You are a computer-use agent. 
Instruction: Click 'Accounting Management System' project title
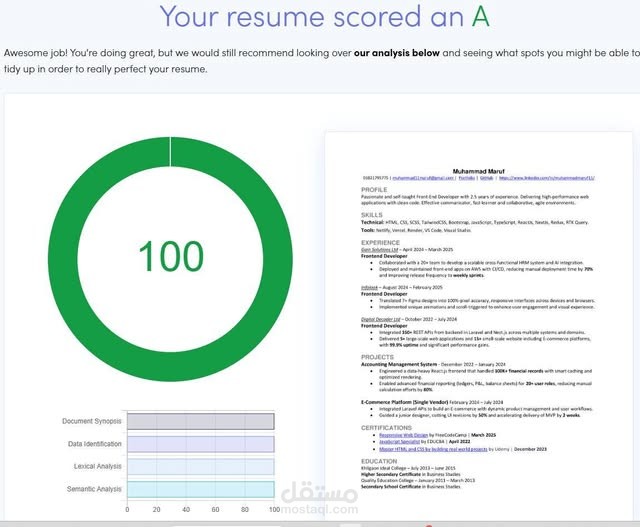pyautogui.click(x=399, y=364)
